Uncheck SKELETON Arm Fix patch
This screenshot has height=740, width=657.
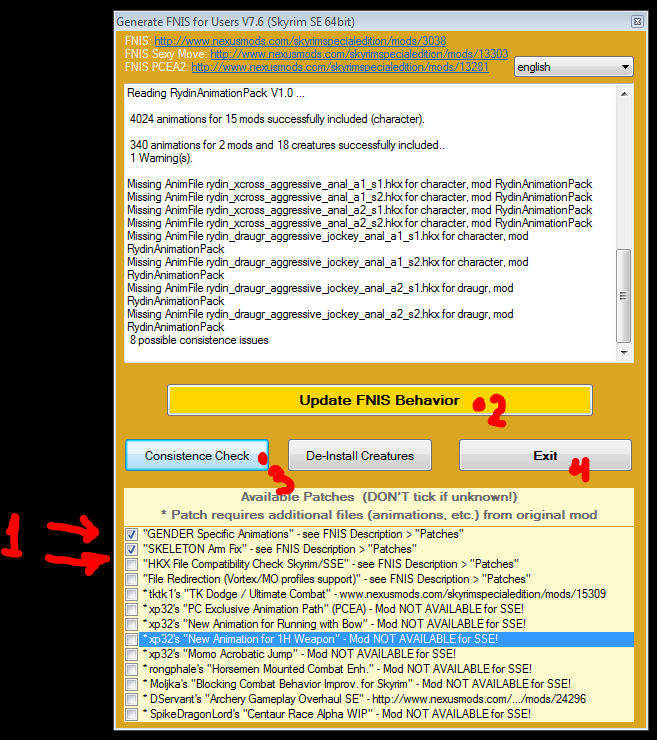132,549
